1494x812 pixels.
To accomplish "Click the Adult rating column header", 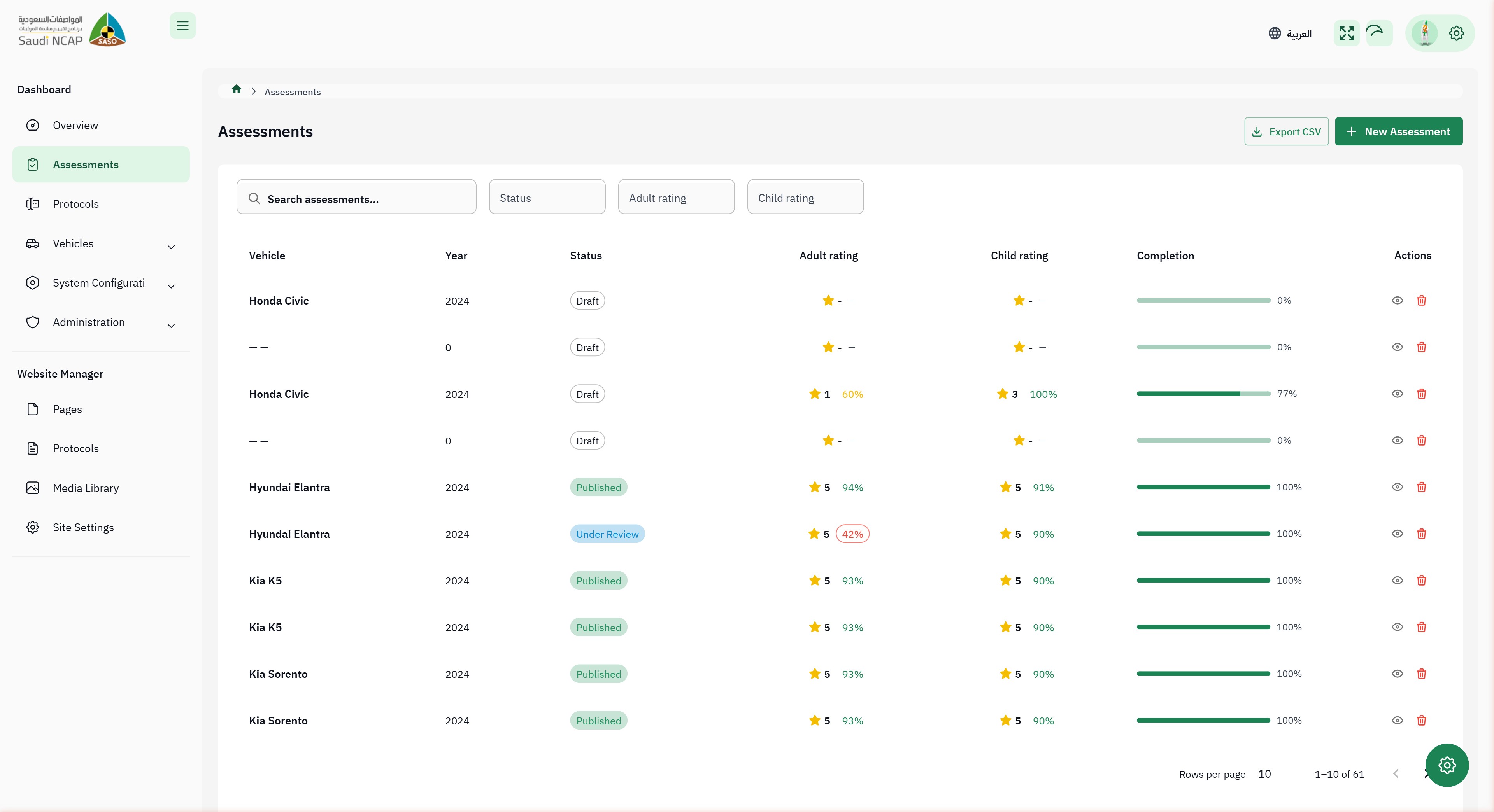I will 828,255.
